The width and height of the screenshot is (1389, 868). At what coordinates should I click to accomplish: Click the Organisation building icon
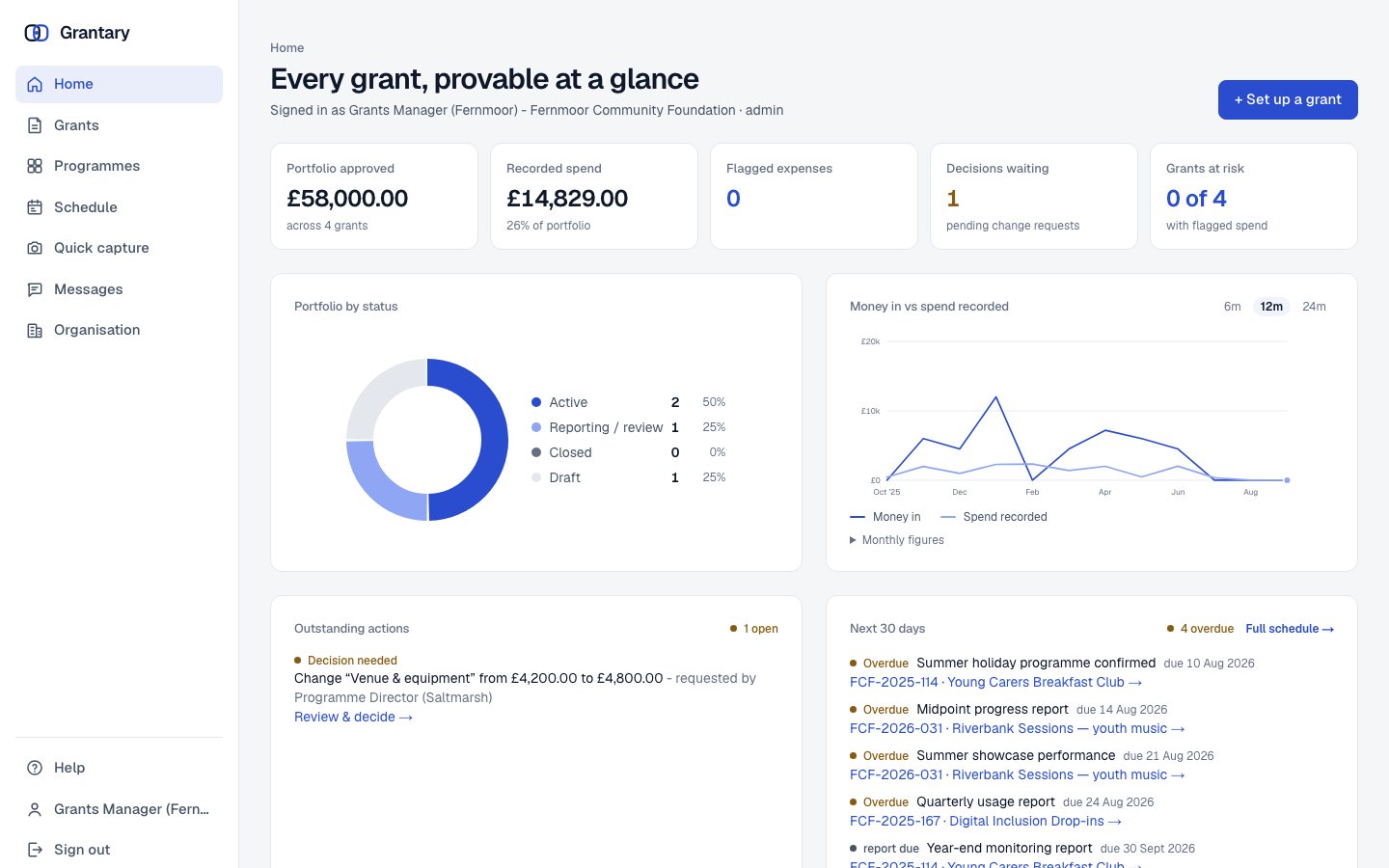[35, 330]
